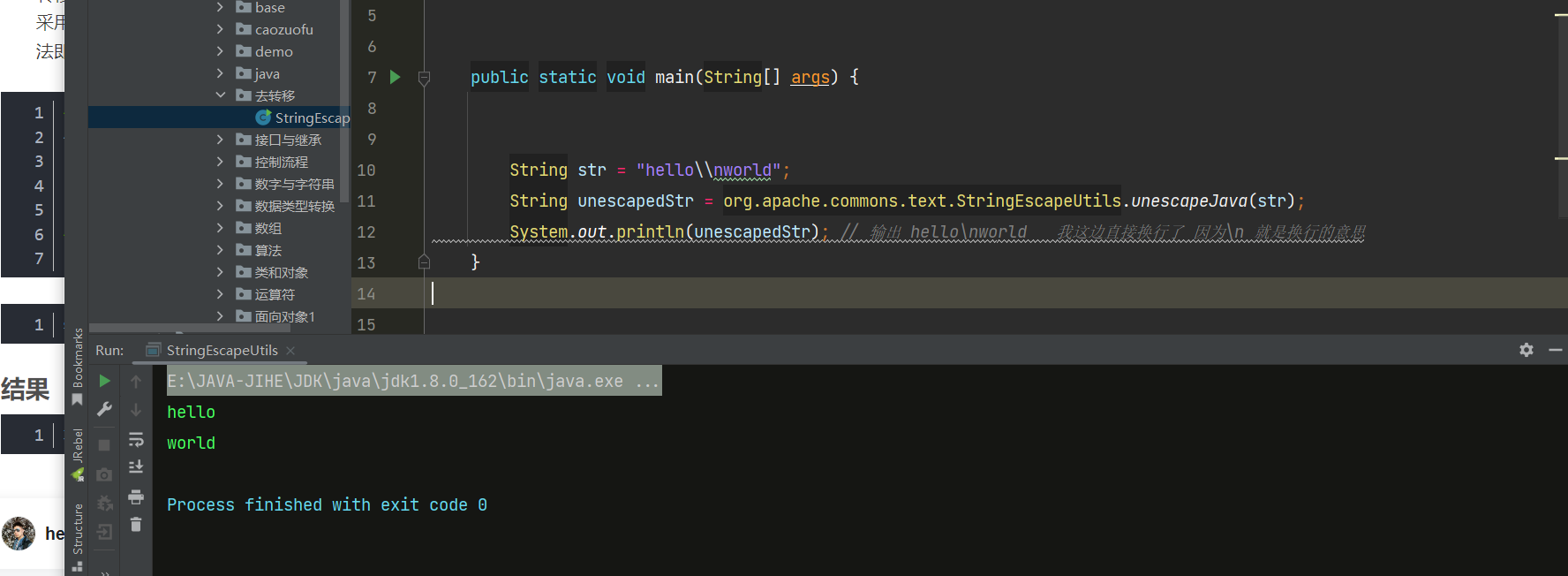Print the console output

point(136,496)
